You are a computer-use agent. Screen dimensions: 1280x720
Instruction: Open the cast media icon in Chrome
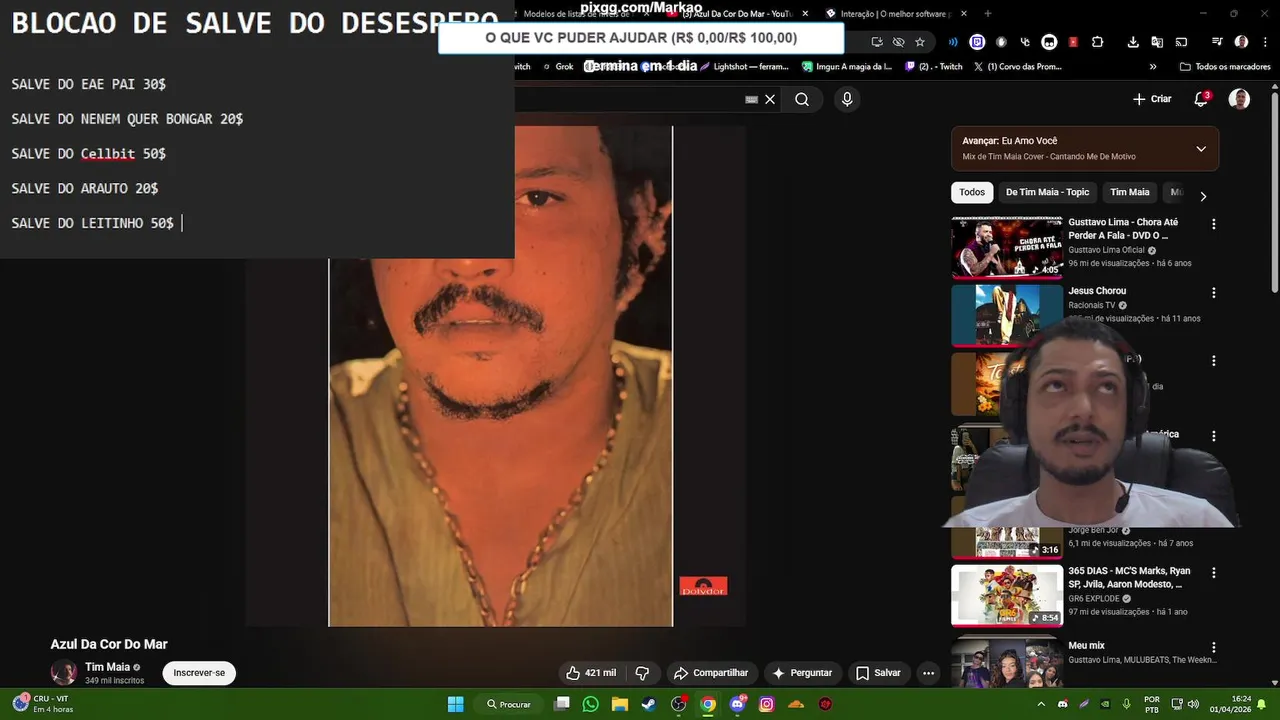[1181, 42]
